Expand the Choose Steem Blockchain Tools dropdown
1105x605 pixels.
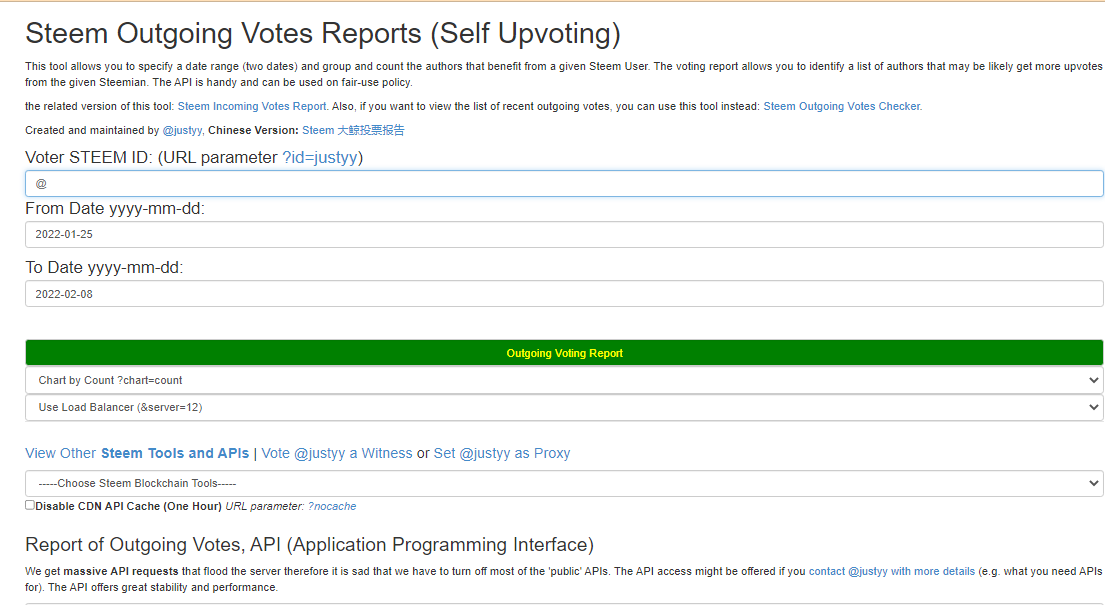click(x=564, y=483)
